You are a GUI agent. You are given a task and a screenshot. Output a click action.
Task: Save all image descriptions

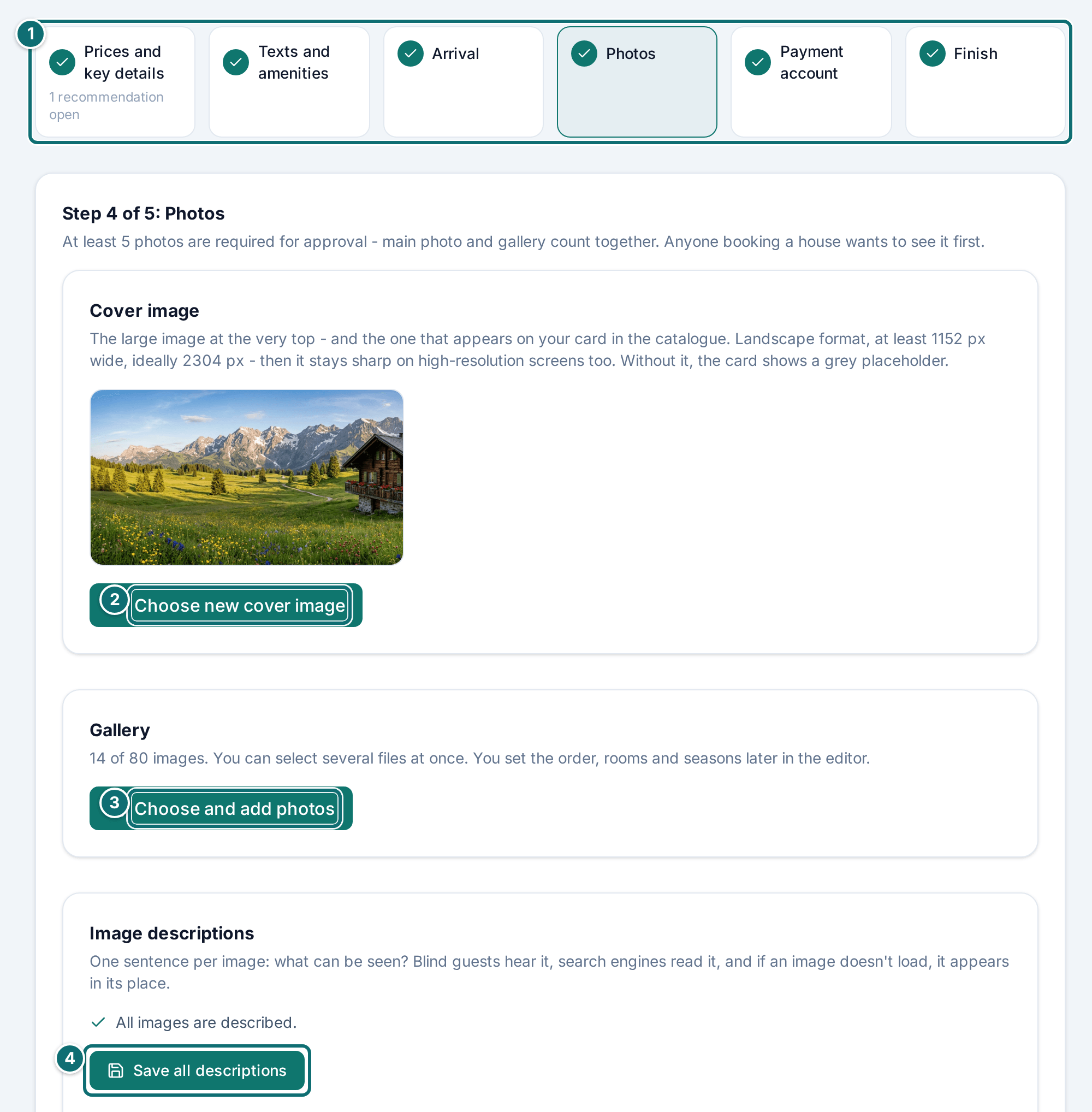(x=197, y=1070)
